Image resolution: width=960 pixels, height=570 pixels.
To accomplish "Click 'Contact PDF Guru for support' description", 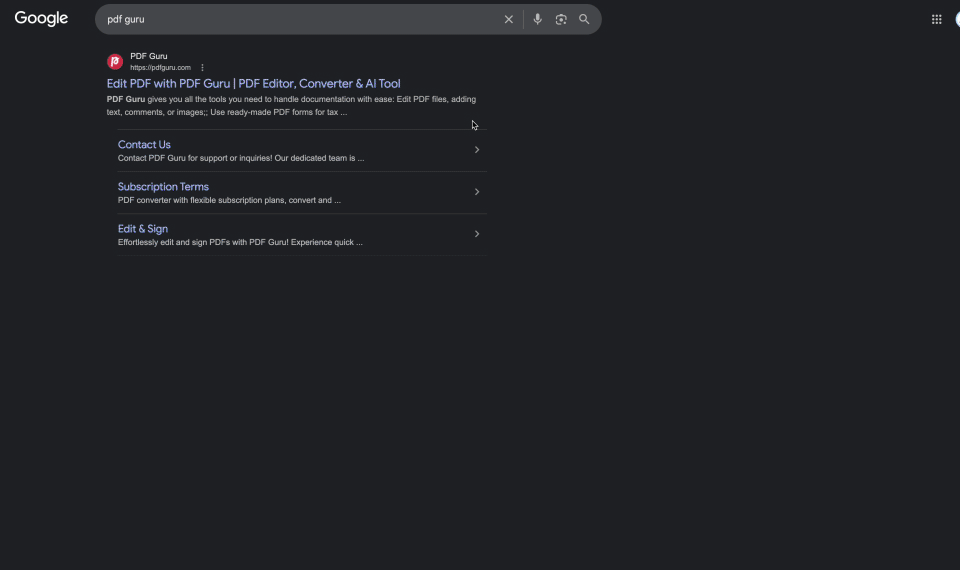I will point(241,158).
